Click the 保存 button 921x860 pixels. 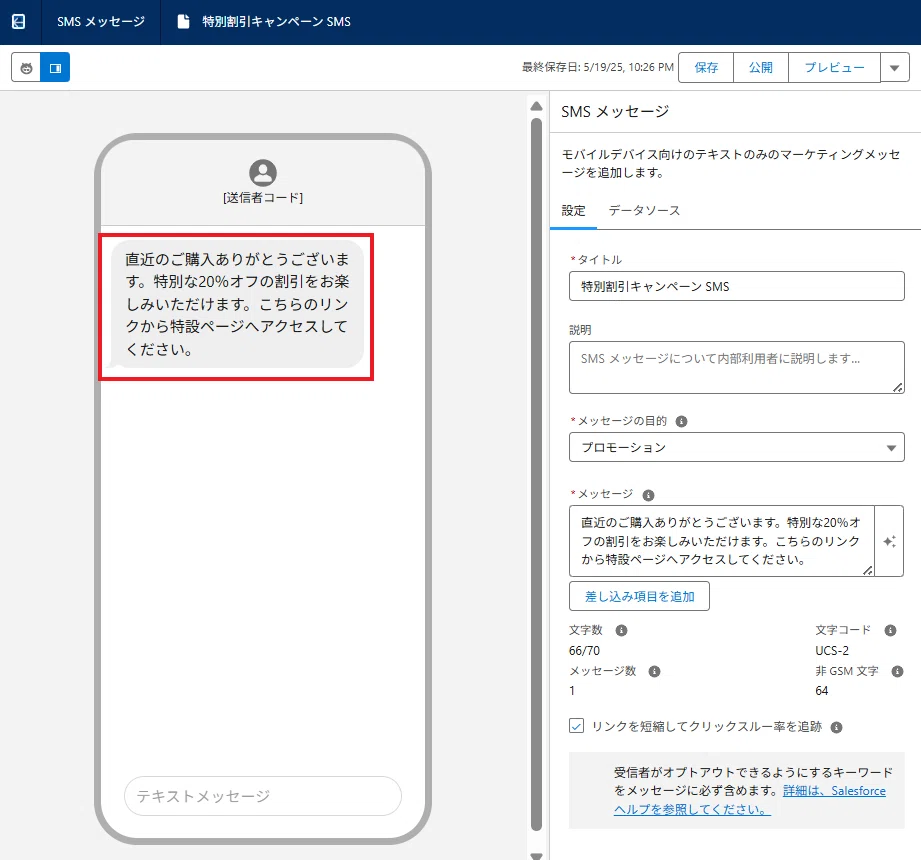(706, 68)
